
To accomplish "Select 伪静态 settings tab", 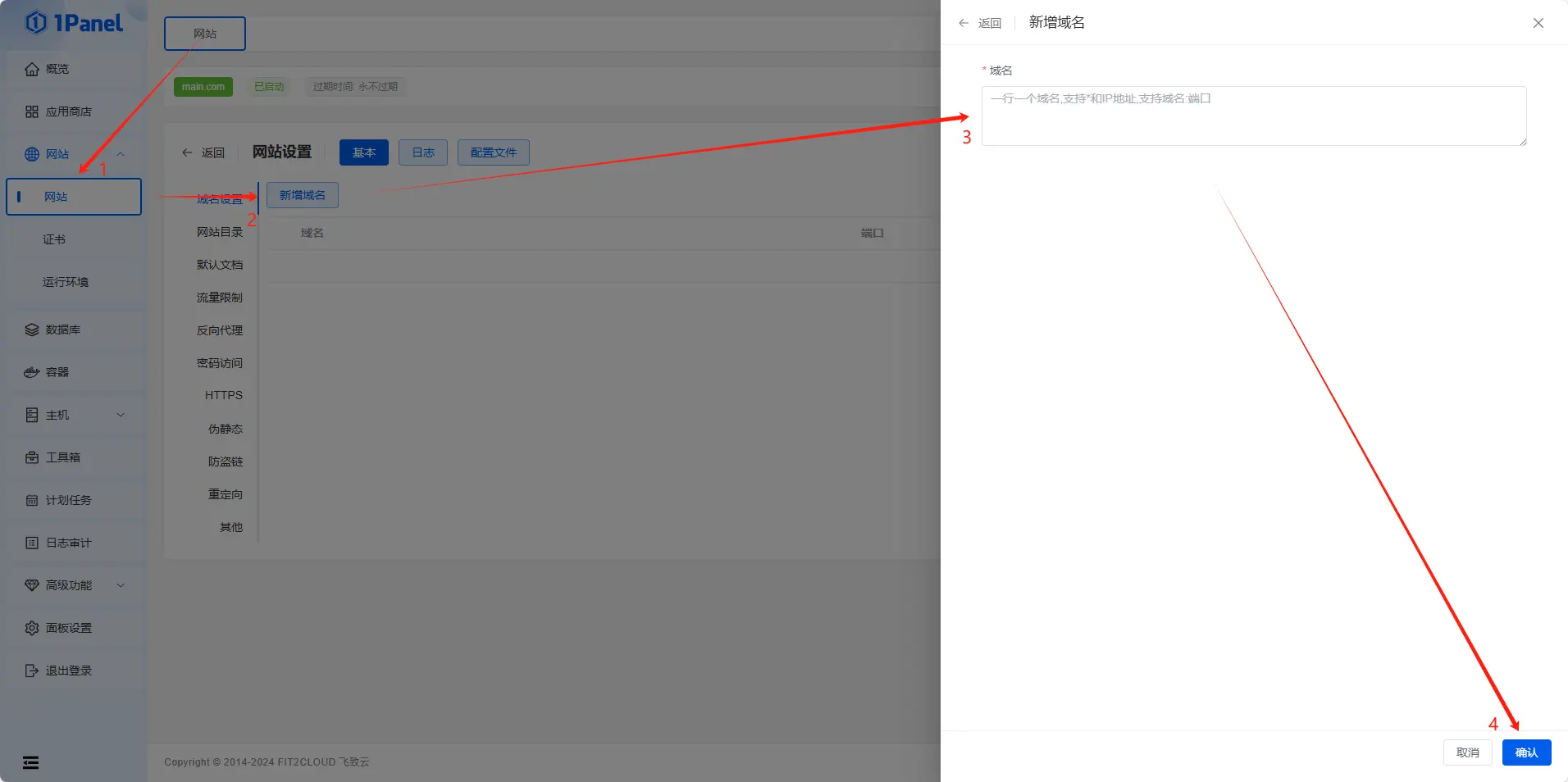I will click(226, 429).
